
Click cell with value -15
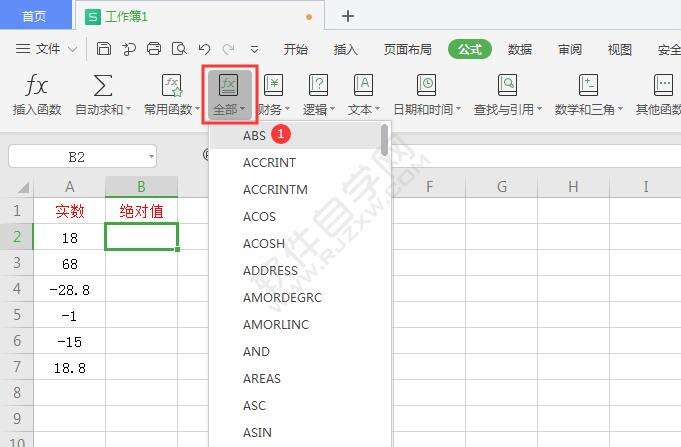click(69, 341)
